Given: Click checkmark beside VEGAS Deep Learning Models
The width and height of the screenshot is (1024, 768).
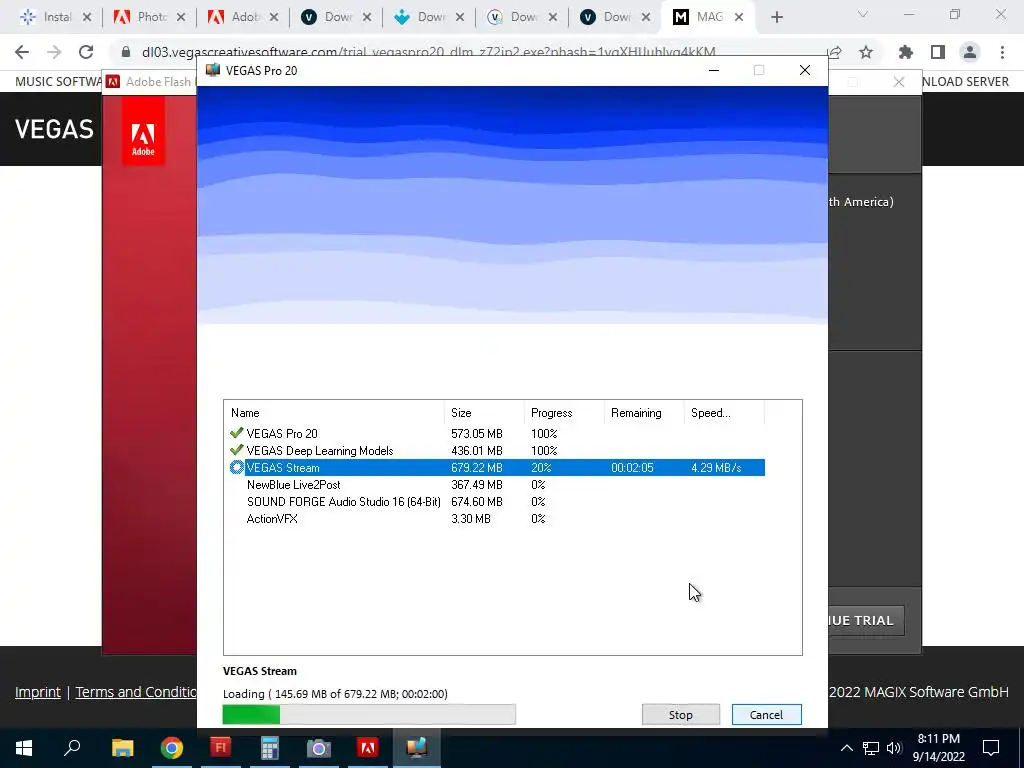Looking at the screenshot, I should pyautogui.click(x=236, y=450).
